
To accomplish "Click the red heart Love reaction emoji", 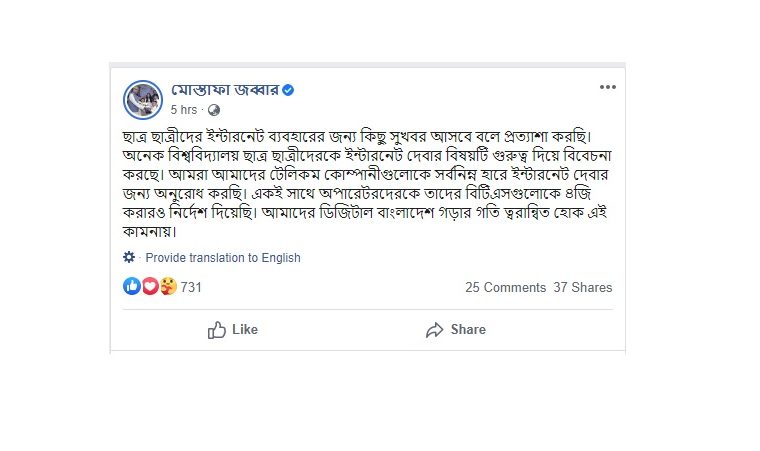I will point(149,287).
